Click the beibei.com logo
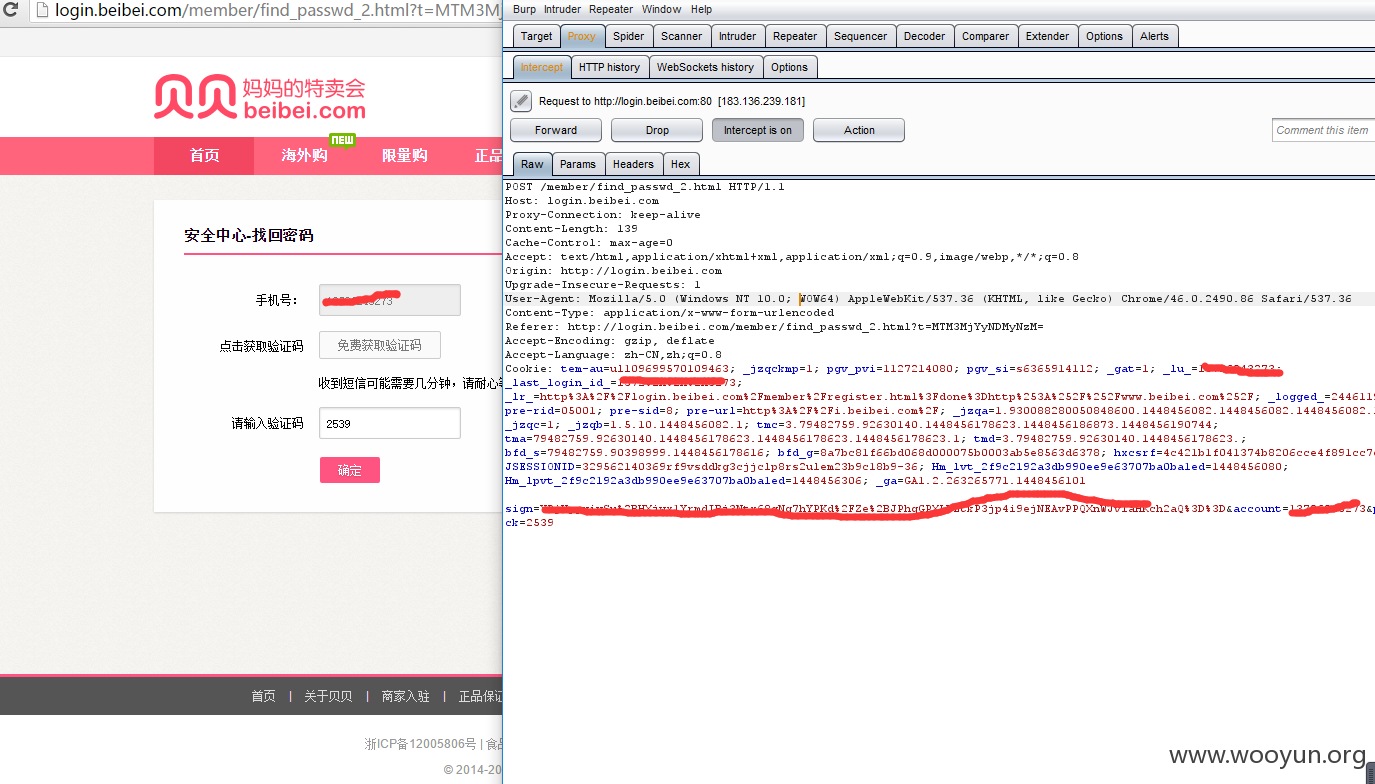 pos(260,98)
